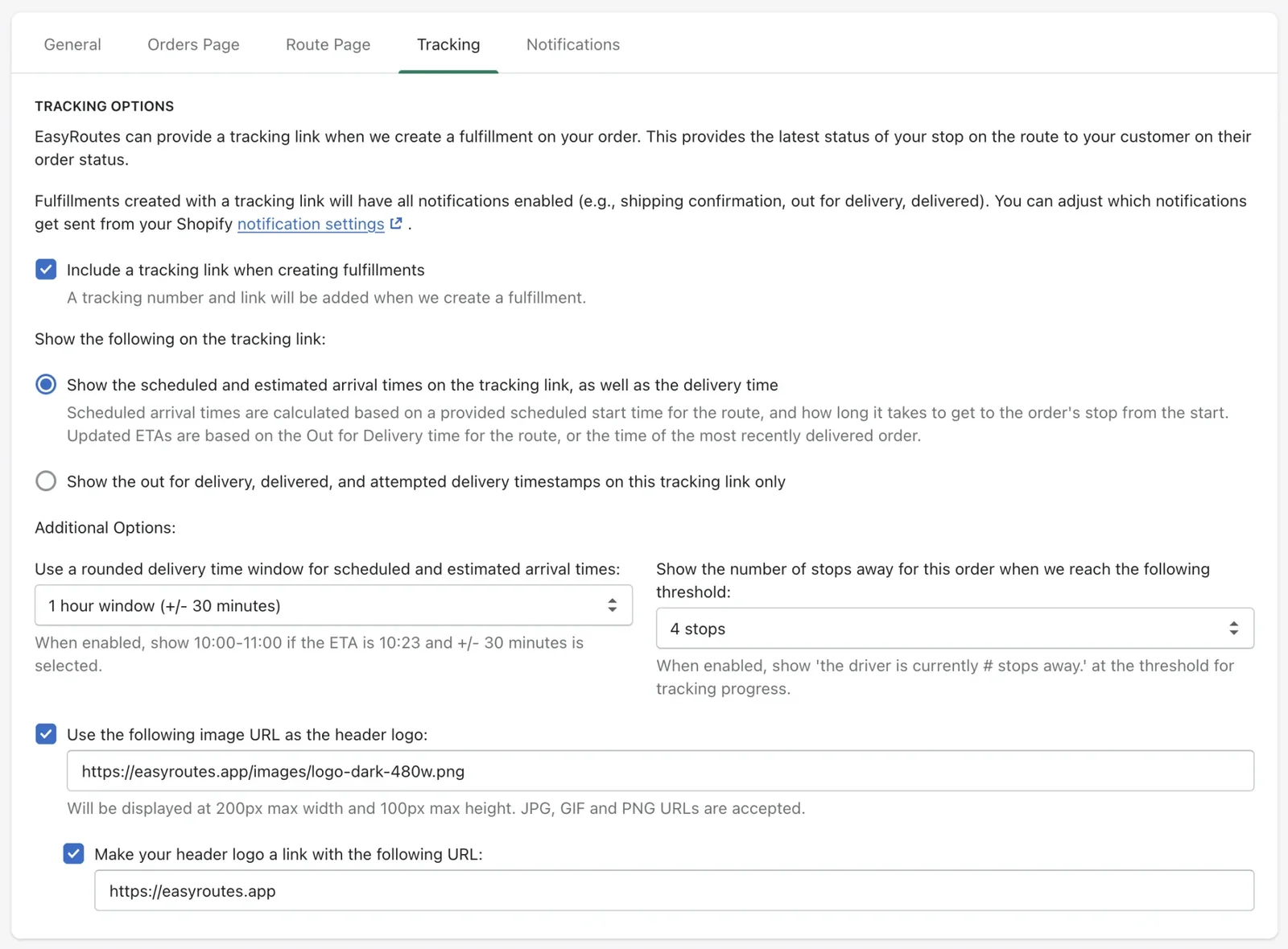
Task: Edit the header logo link URL field
Action: tap(674, 891)
